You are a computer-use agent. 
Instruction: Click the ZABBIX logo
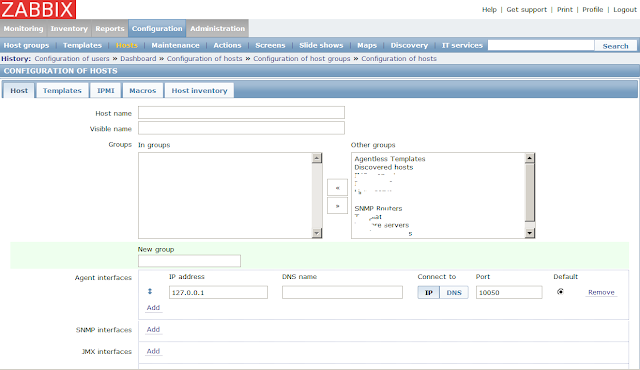pyautogui.click(x=38, y=9)
